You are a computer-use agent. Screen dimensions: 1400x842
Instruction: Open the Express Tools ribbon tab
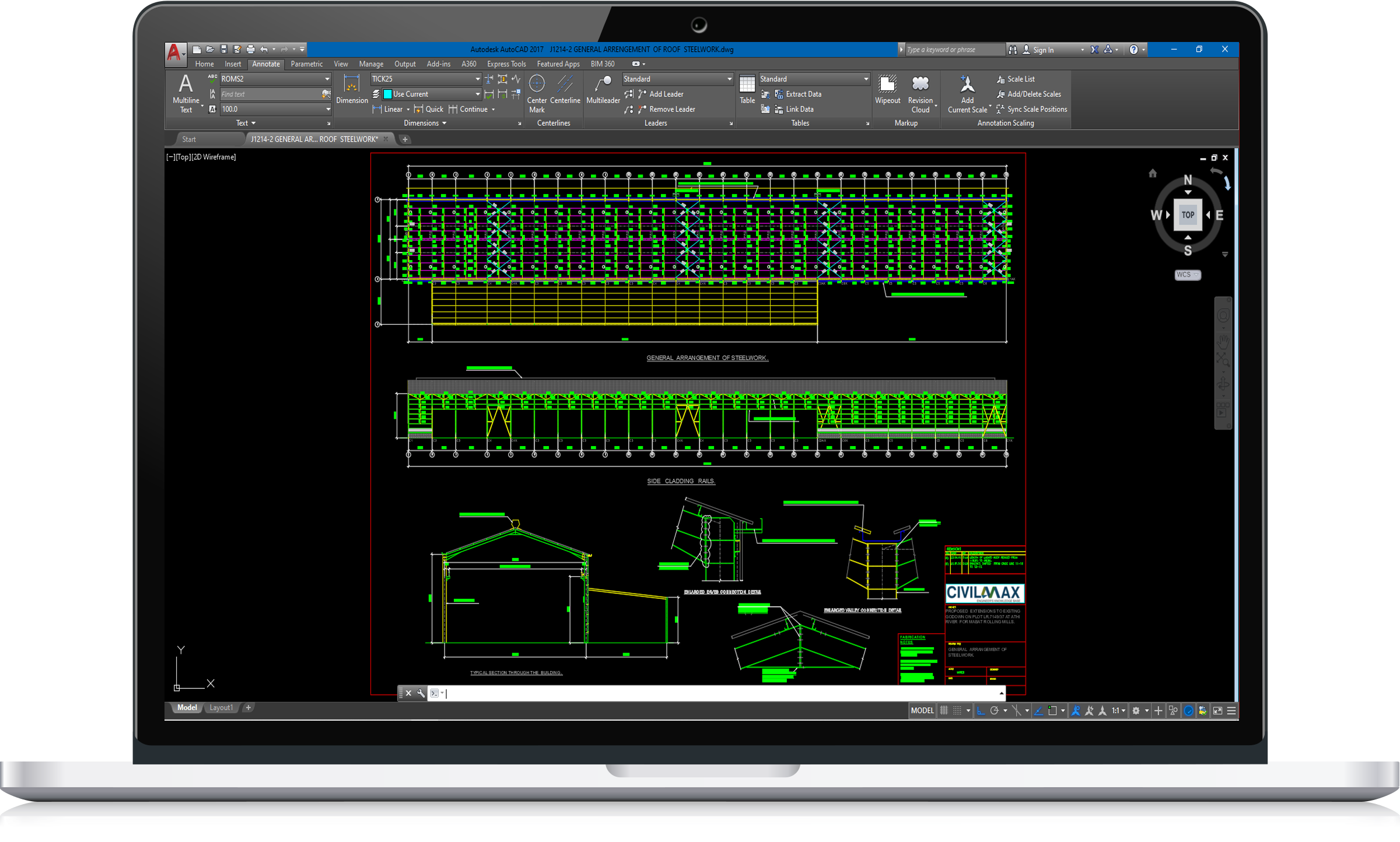coord(506,64)
